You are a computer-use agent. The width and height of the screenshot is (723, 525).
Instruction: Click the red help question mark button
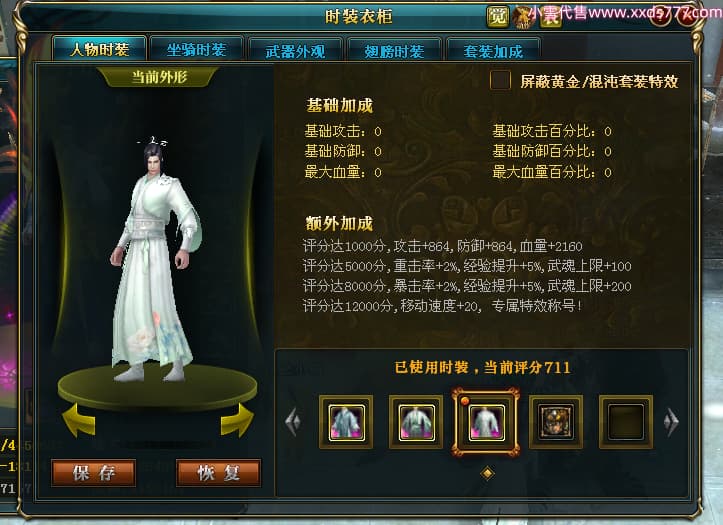pos(661,17)
